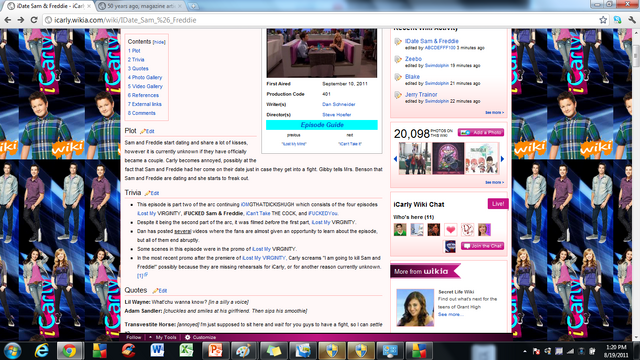This screenshot has height=360, width=640.
Task: Launch Internet Explorer from taskbar
Action: pos(41,351)
